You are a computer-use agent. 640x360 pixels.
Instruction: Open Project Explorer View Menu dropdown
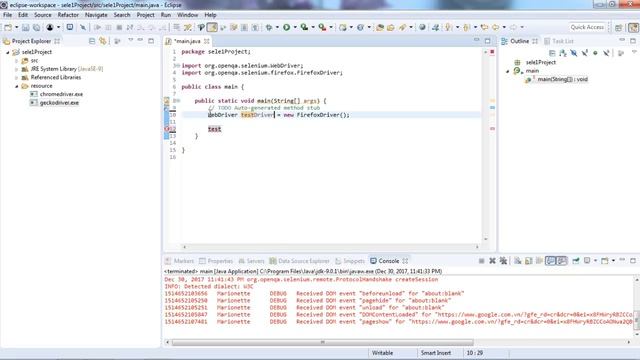click(x=131, y=40)
